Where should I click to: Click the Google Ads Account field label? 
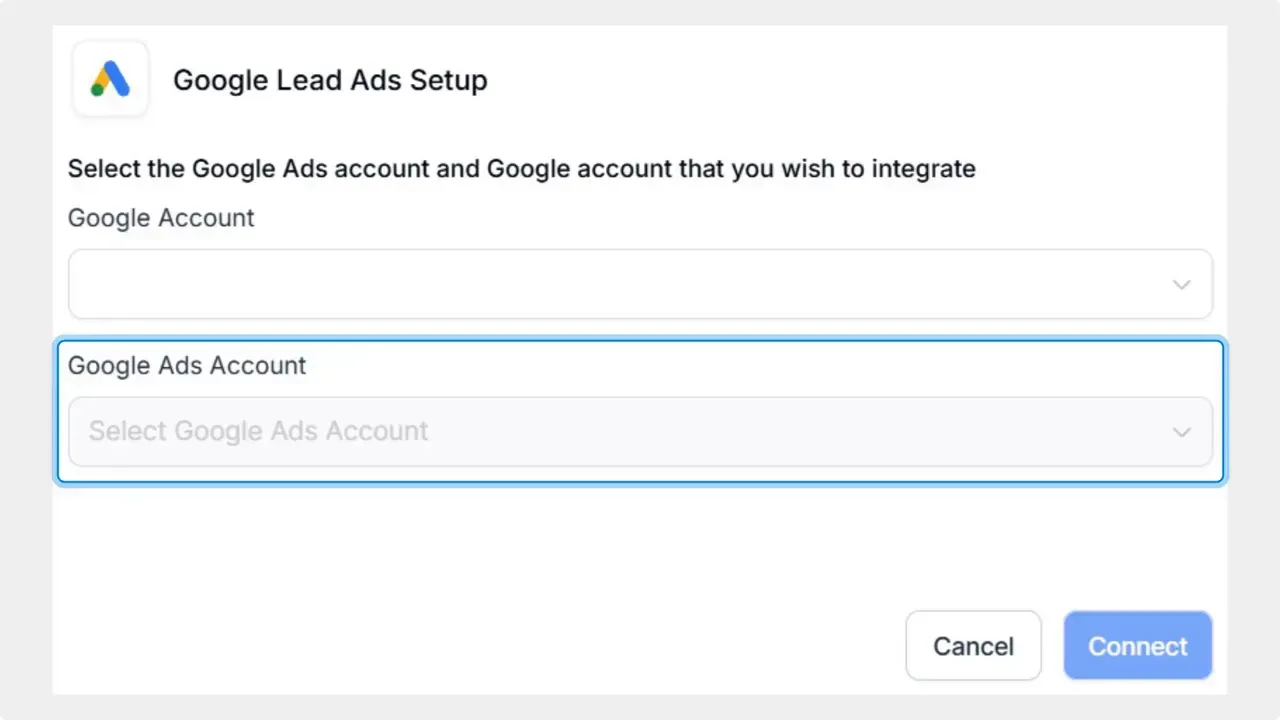coord(186,366)
